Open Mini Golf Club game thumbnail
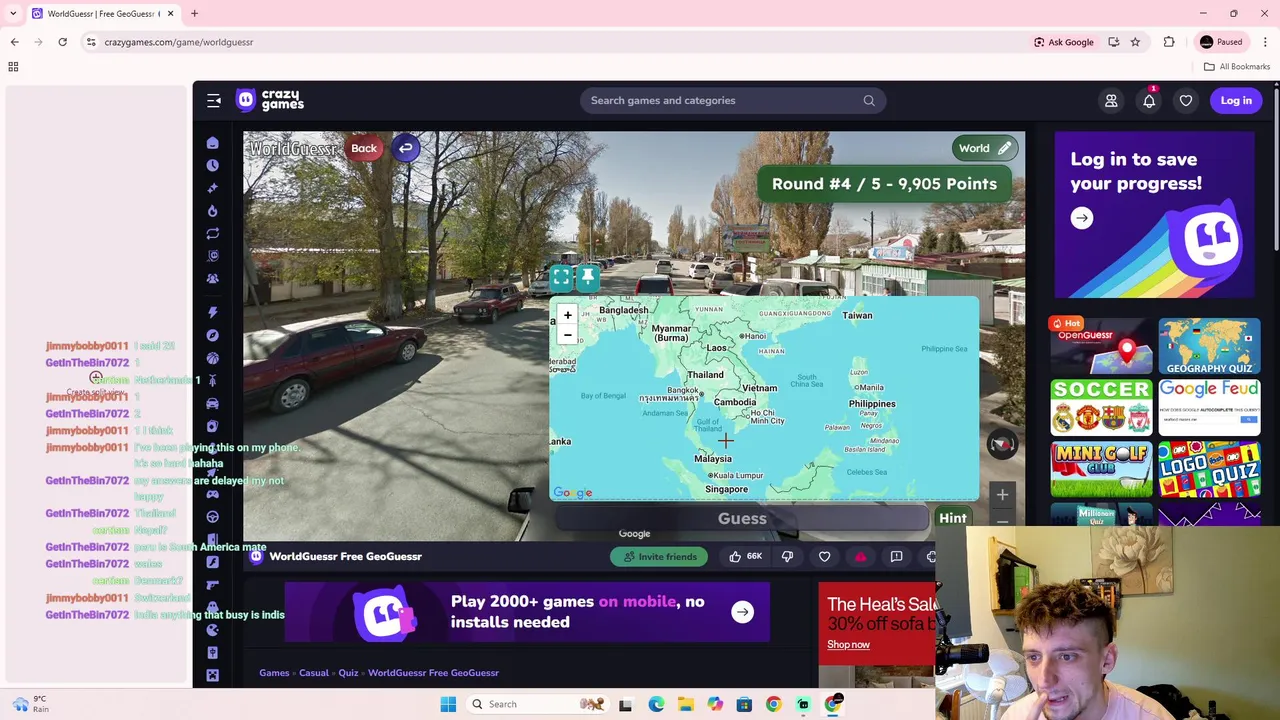This screenshot has width=1280, height=720. point(1101,468)
